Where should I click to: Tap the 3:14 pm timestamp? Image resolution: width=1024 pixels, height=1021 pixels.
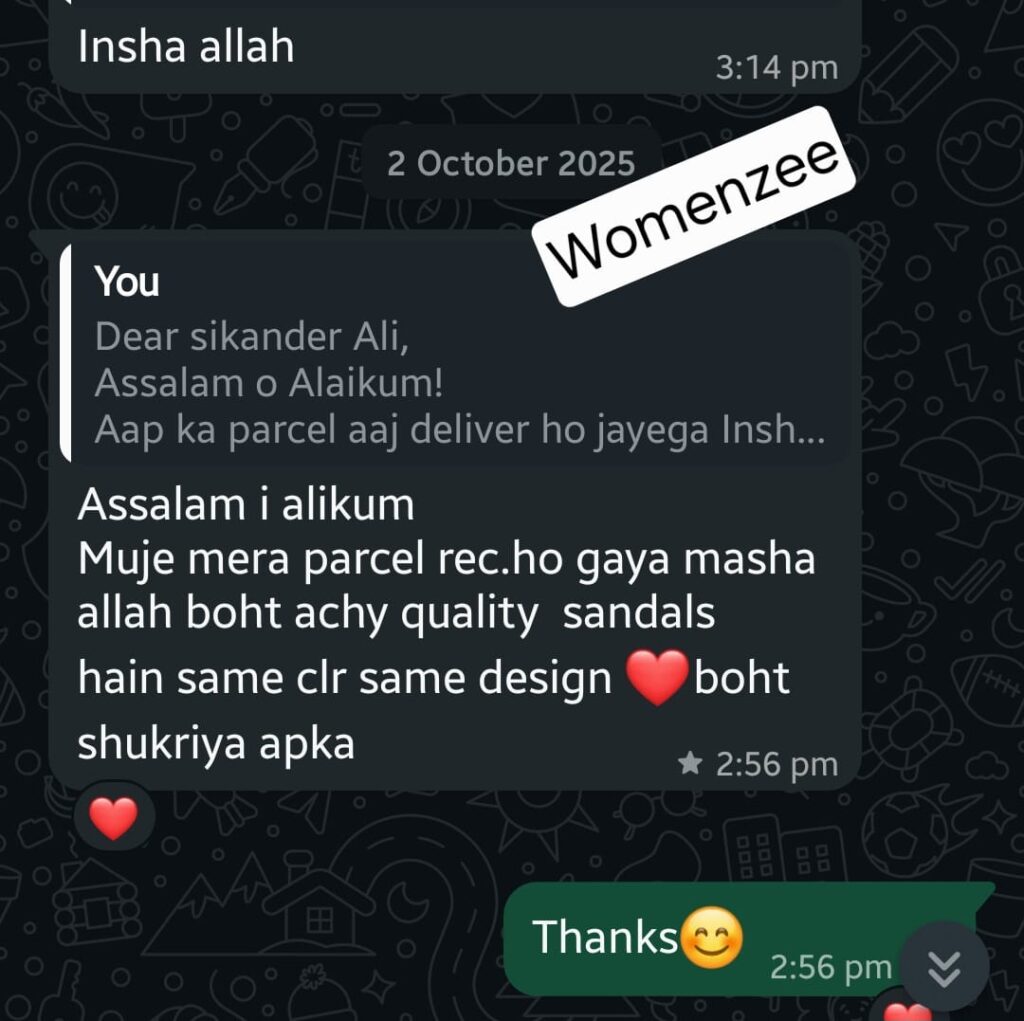[776, 68]
